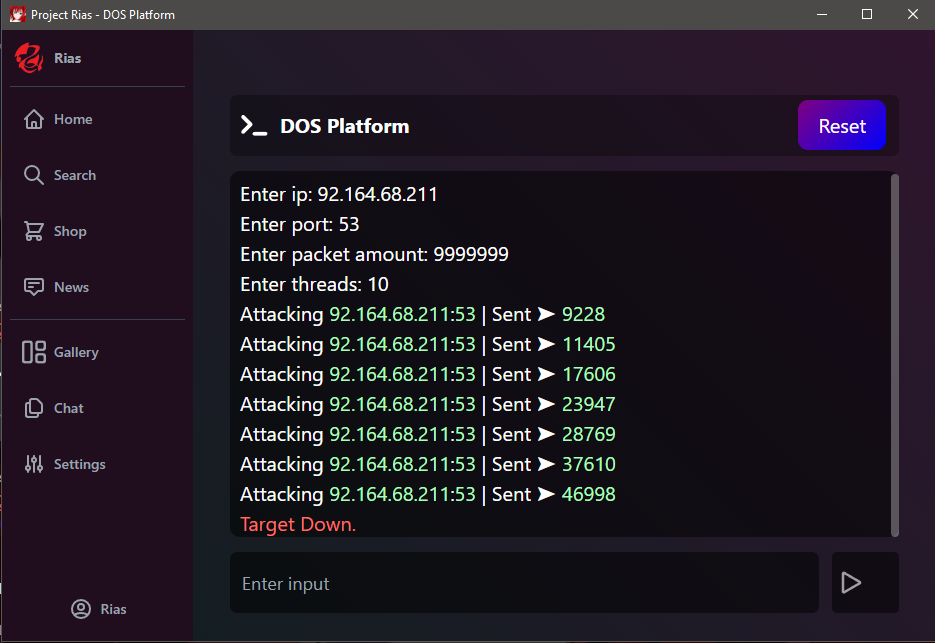Open the Chat icon in sidebar
The width and height of the screenshot is (935, 643).
34,408
